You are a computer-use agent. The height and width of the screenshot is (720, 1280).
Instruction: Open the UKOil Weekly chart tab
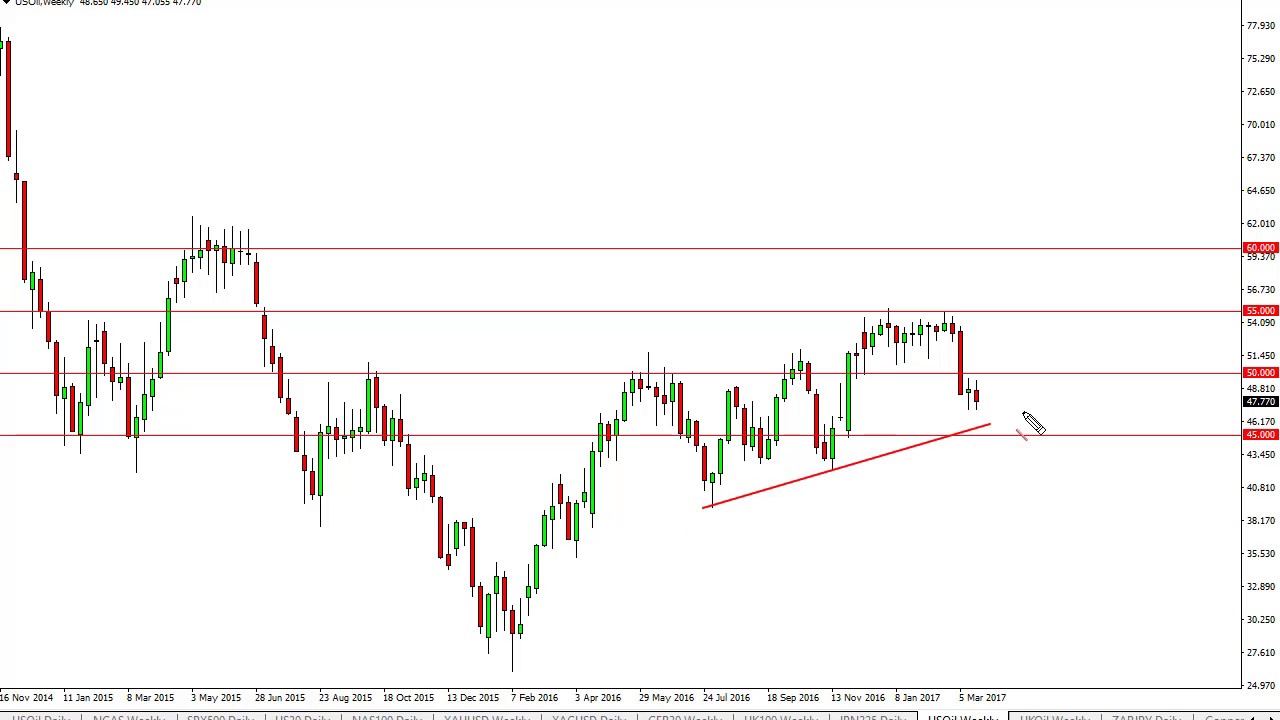pyautogui.click(x=1054, y=718)
